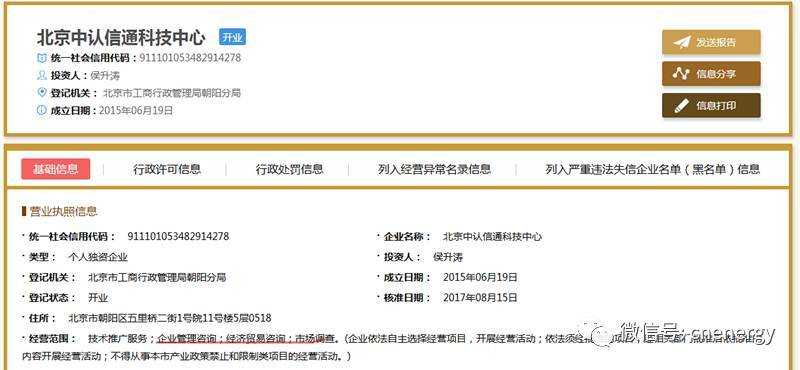Click the company title 北京中认信通科技中心

coord(121,38)
